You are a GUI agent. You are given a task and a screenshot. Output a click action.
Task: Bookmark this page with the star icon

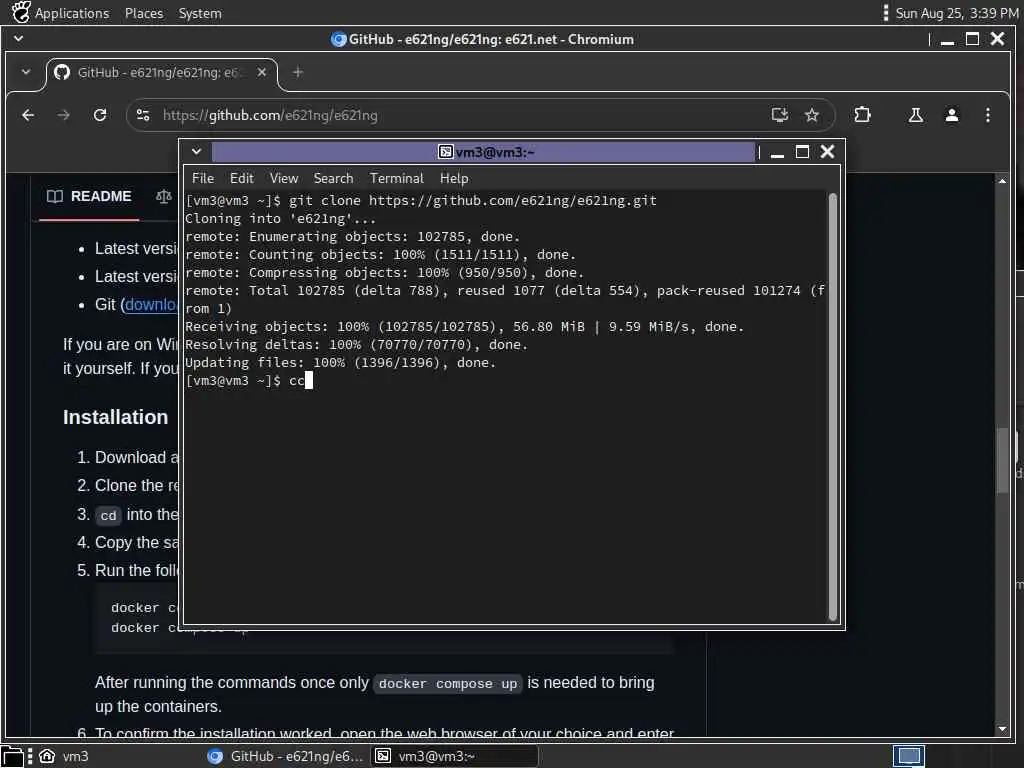pyautogui.click(x=812, y=116)
